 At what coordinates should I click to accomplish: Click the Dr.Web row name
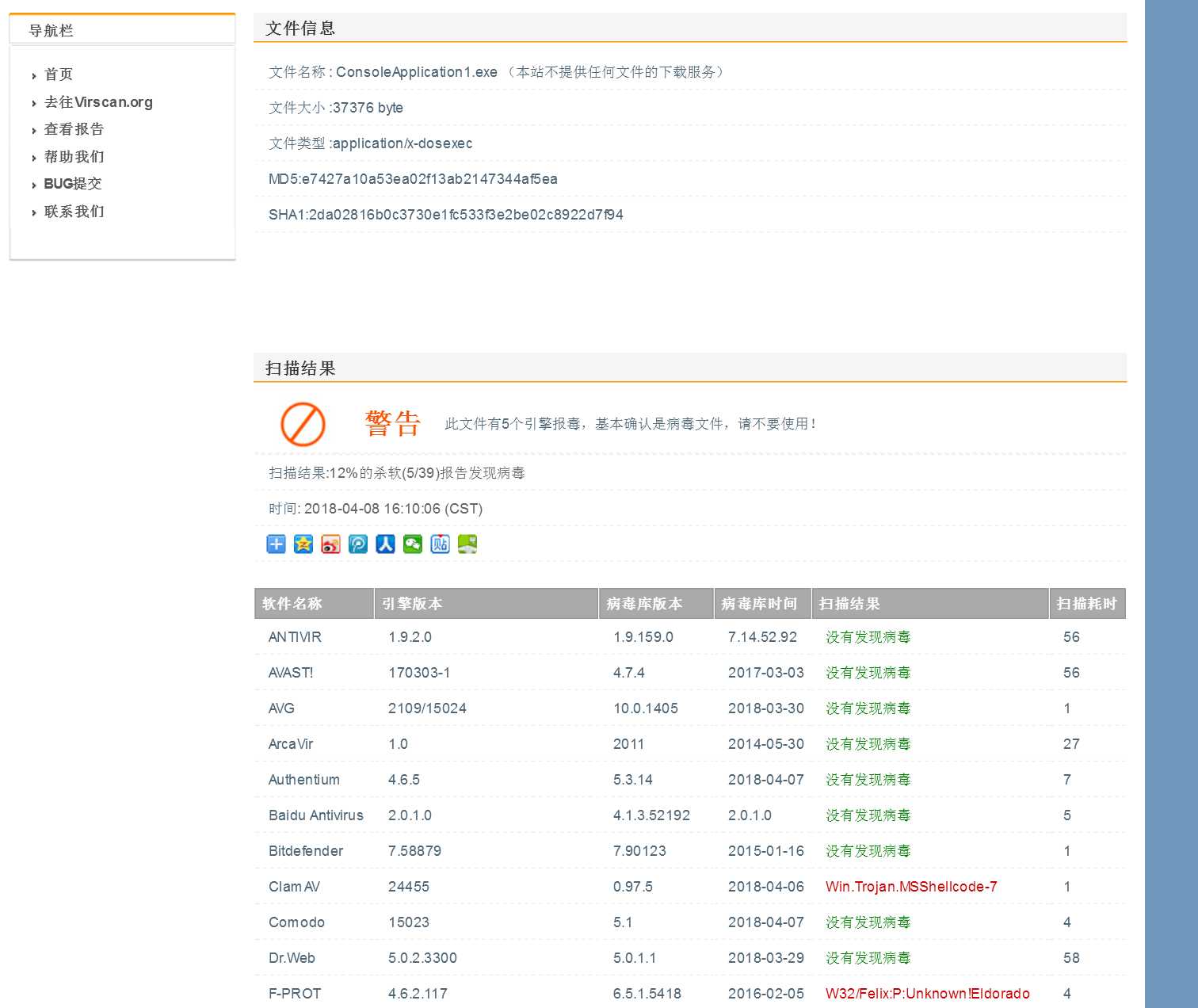click(x=292, y=958)
